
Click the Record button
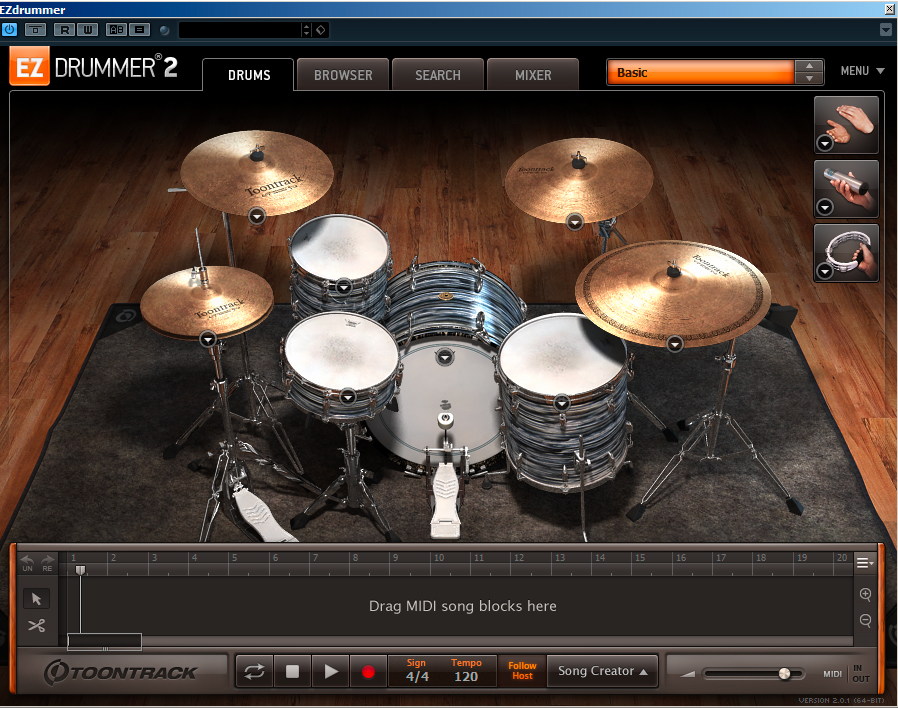click(x=368, y=671)
